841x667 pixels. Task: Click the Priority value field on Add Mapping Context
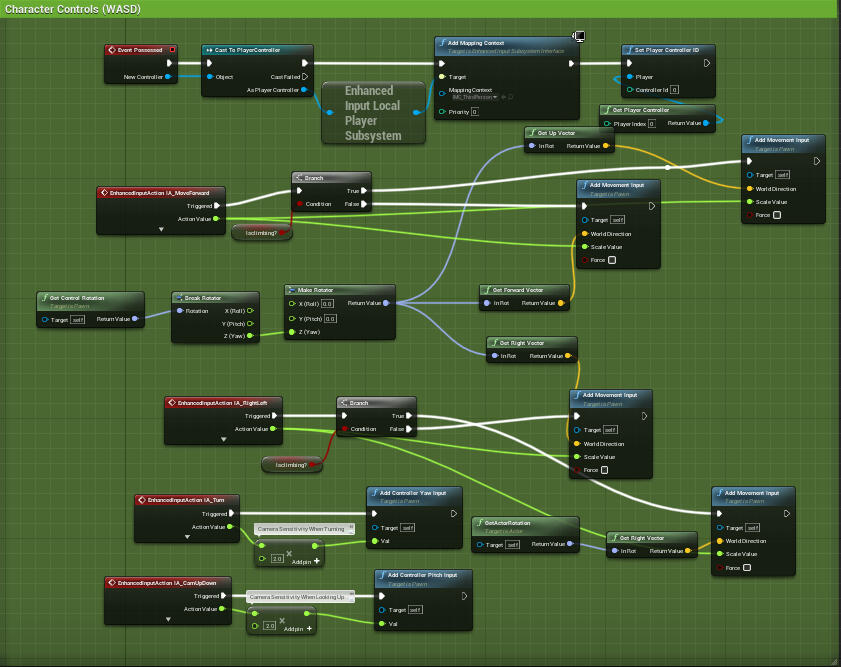point(474,112)
